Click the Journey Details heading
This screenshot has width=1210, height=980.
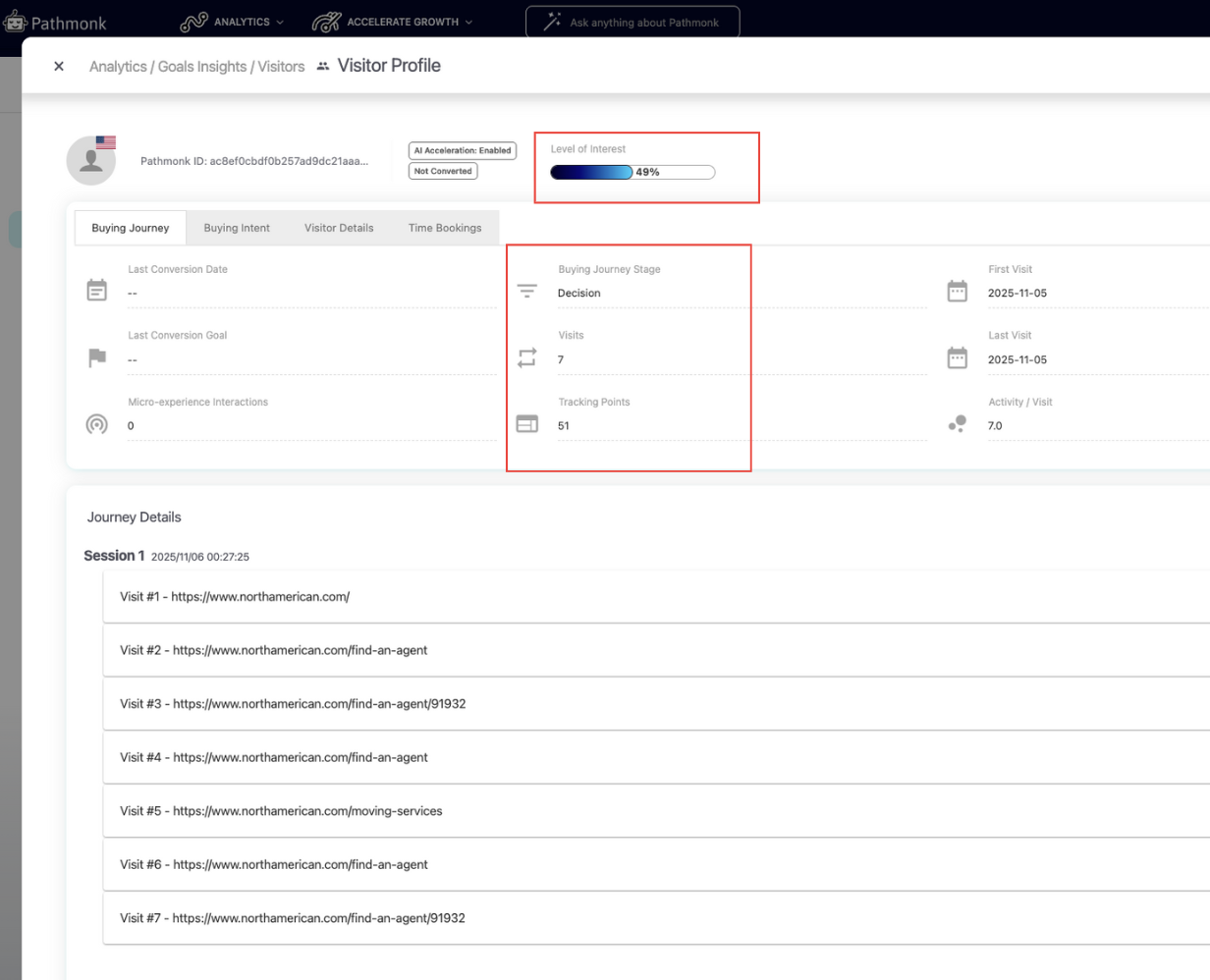tap(135, 517)
